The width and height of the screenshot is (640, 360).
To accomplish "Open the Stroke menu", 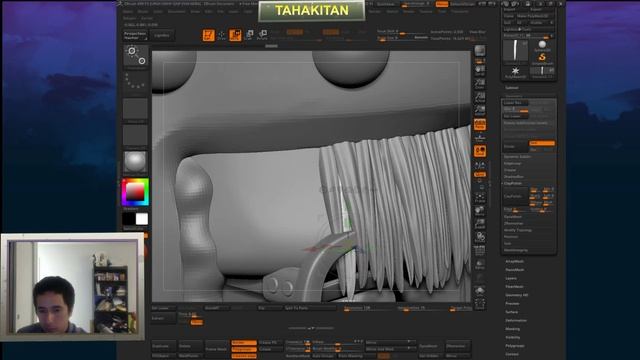I will point(409,11).
